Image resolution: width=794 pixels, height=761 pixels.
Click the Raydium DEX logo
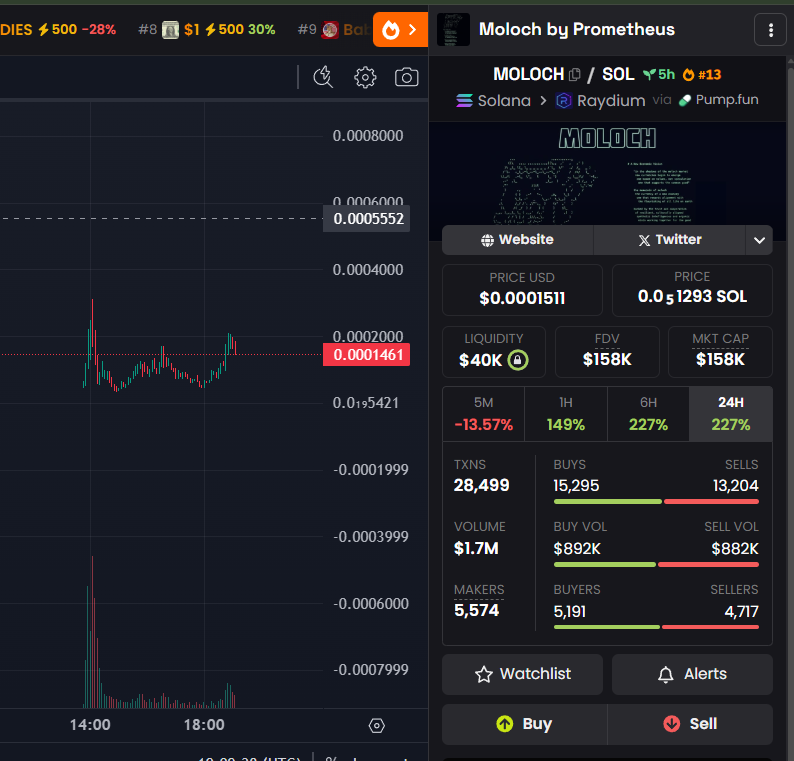coord(564,101)
